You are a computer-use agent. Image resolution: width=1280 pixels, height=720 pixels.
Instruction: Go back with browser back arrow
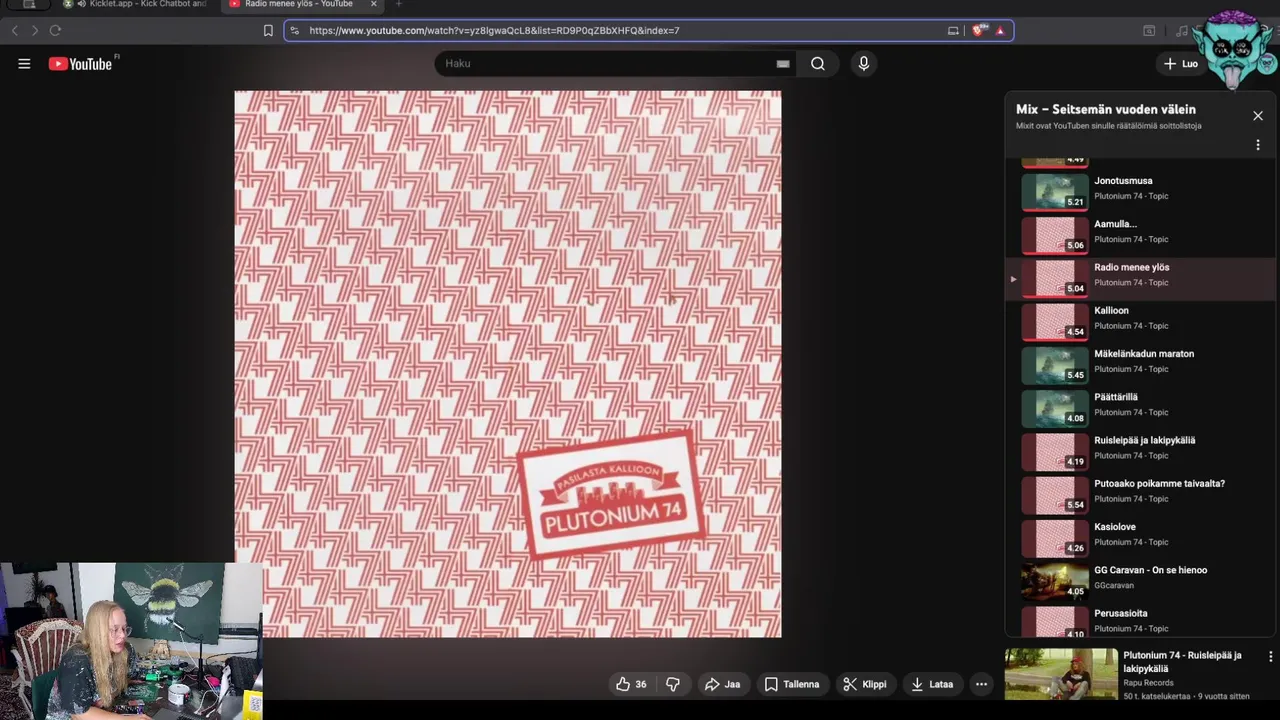click(14, 31)
